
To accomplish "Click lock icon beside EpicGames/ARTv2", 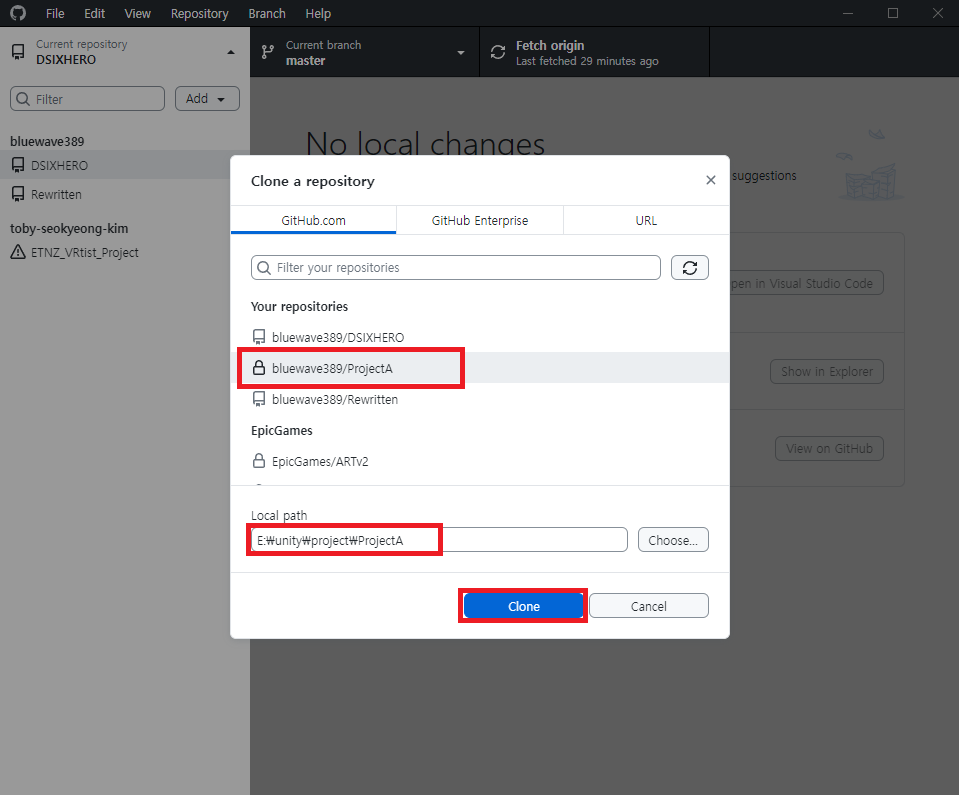I will pyautogui.click(x=259, y=460).
